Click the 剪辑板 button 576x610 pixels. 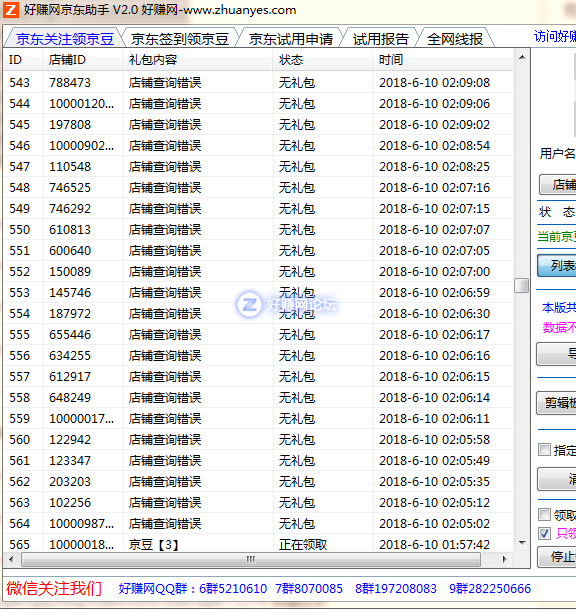click(x=557, y=403)
